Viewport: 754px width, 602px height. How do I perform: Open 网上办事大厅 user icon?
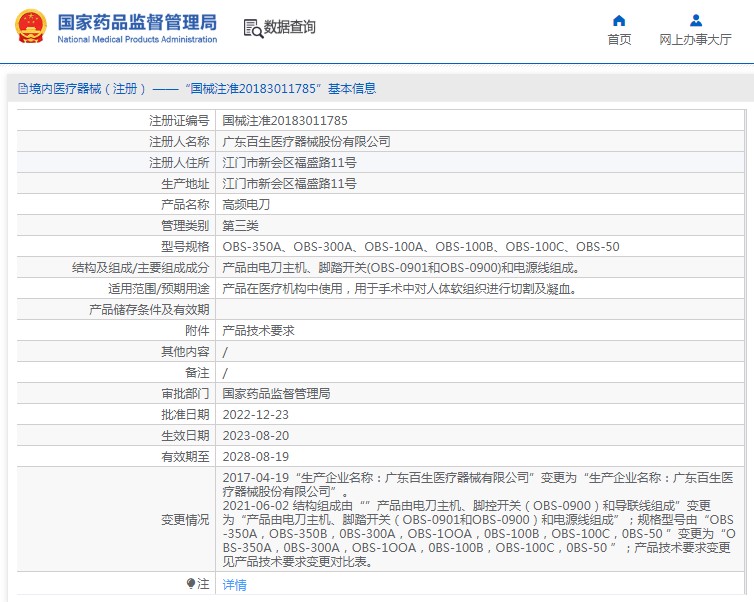pos(695,21)
